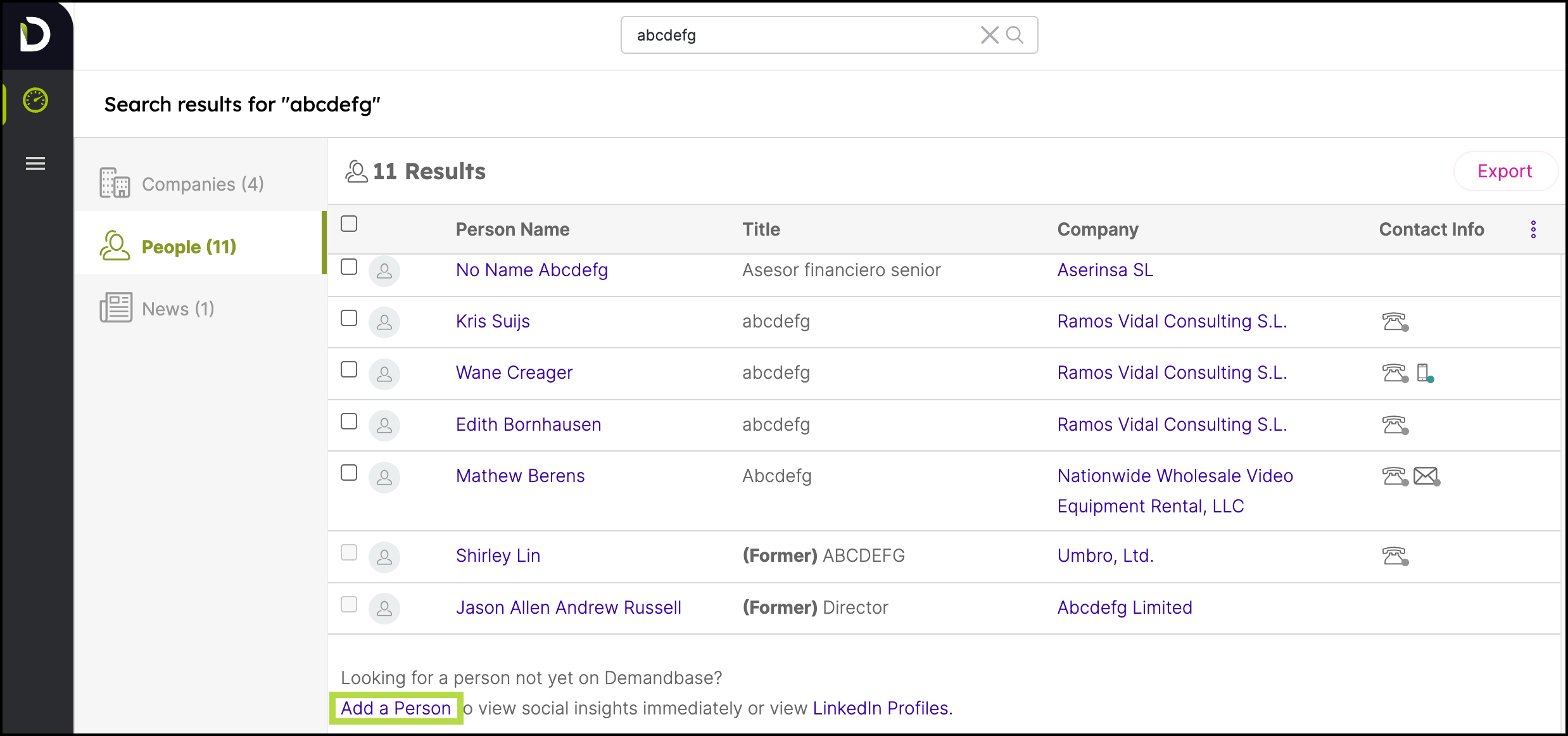
Task: Click phone icon for Kris Suijs
Action: (x=1395, y=322)
